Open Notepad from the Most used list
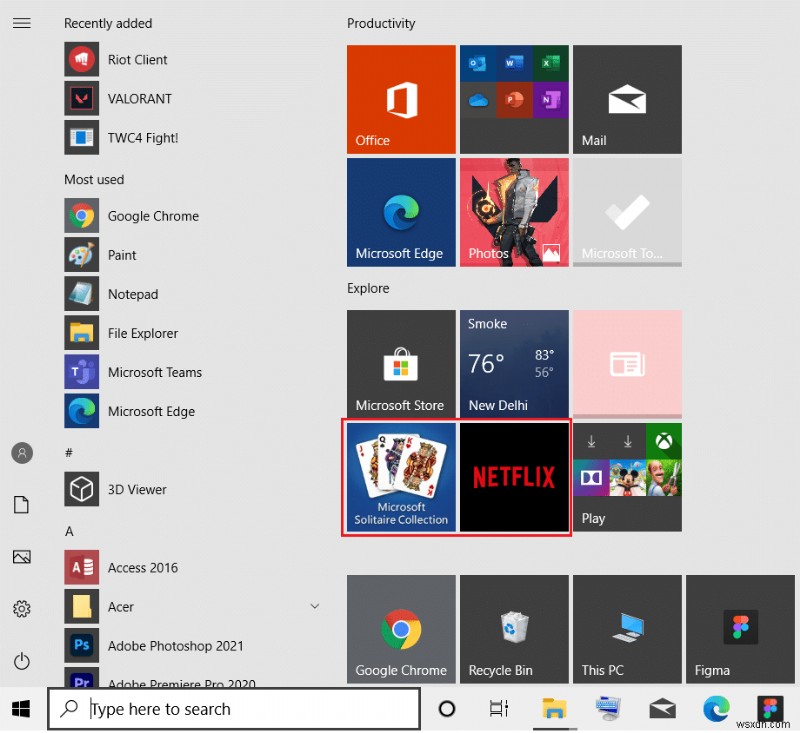The width and height of the screenshot is (800, 733). 132,294
